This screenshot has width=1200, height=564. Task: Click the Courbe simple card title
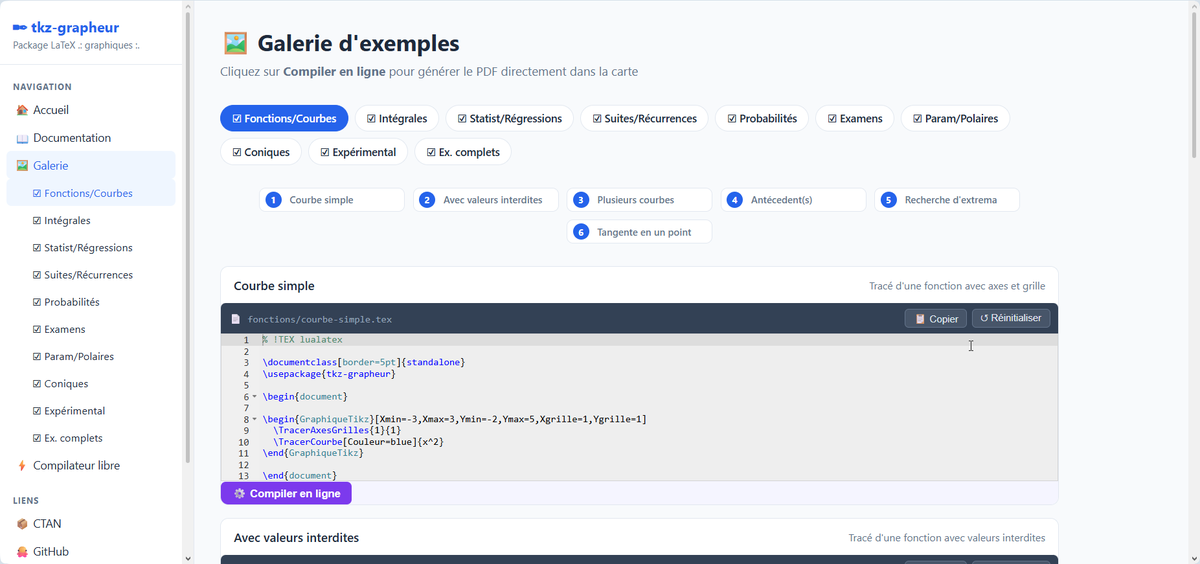[274, 286]
